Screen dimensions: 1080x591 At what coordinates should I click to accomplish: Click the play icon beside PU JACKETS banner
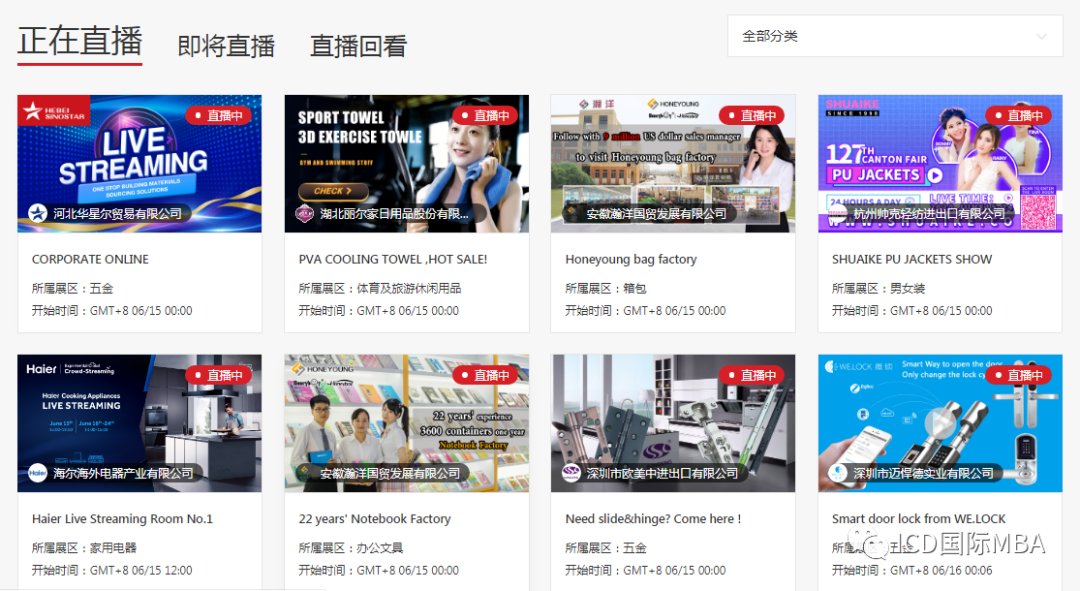[935, 175]
